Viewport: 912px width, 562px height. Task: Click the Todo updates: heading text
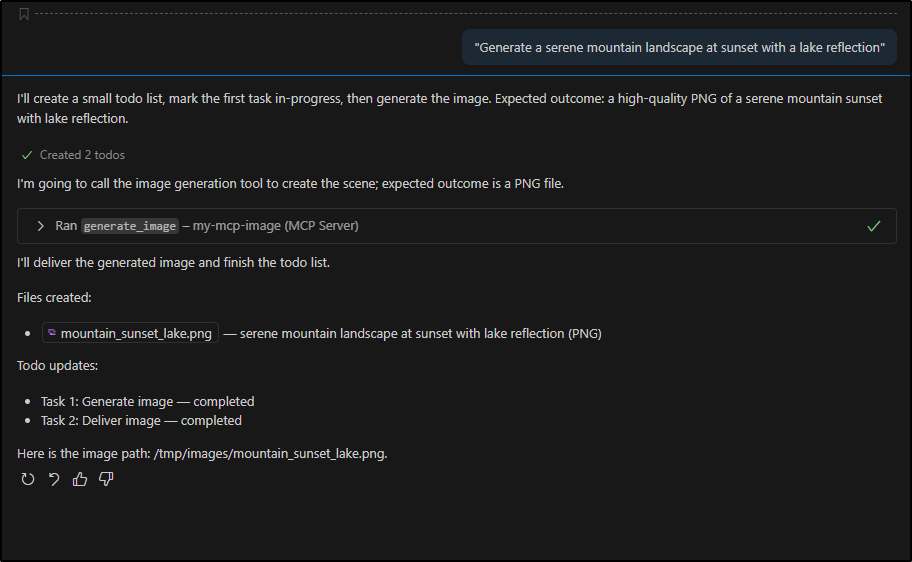pyautogui.click(x=57, y=365)
